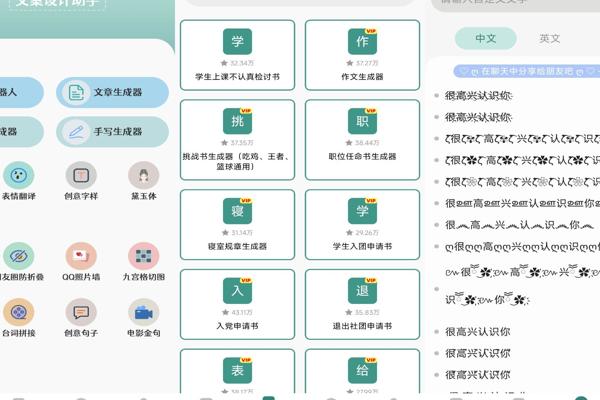The width and height of the screenshot is (600, 400).
Task: Click the 退出社团申请书 label
Action: pyautogui.click(x=362, y=326)
